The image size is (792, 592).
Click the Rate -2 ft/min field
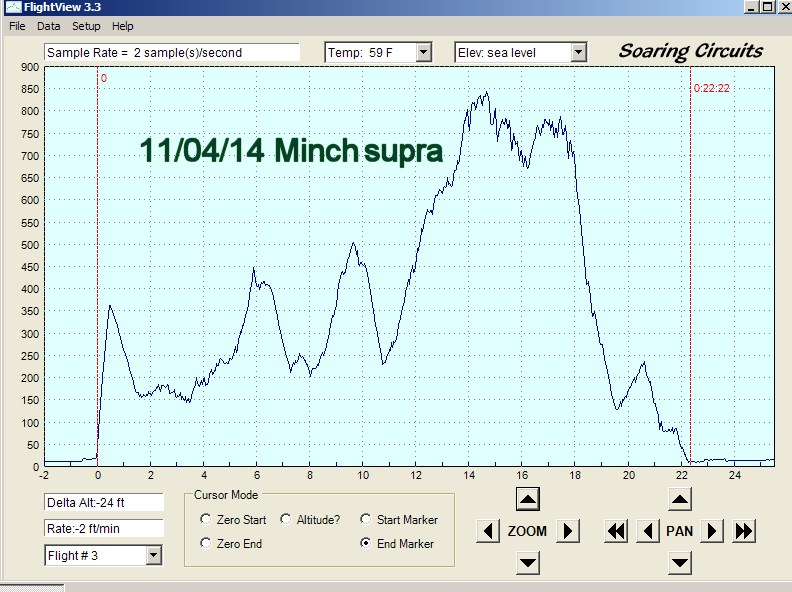pos(104,528)
